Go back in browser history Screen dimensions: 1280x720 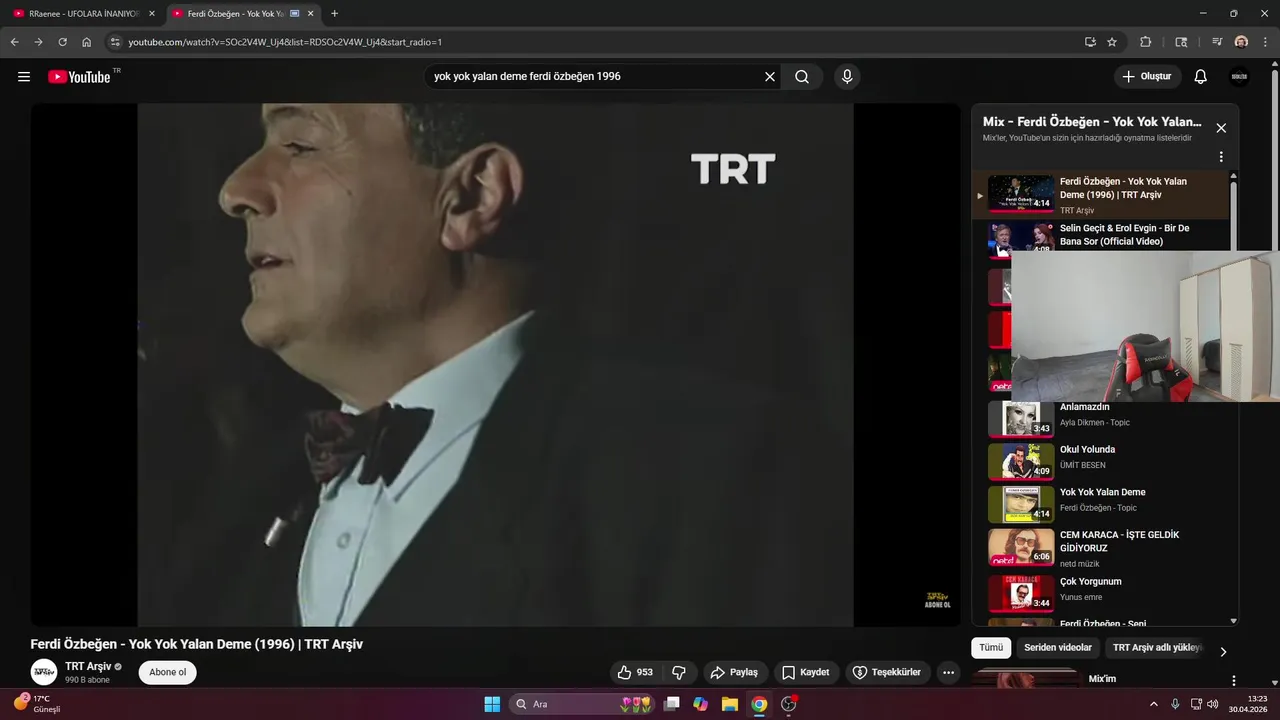14,42
